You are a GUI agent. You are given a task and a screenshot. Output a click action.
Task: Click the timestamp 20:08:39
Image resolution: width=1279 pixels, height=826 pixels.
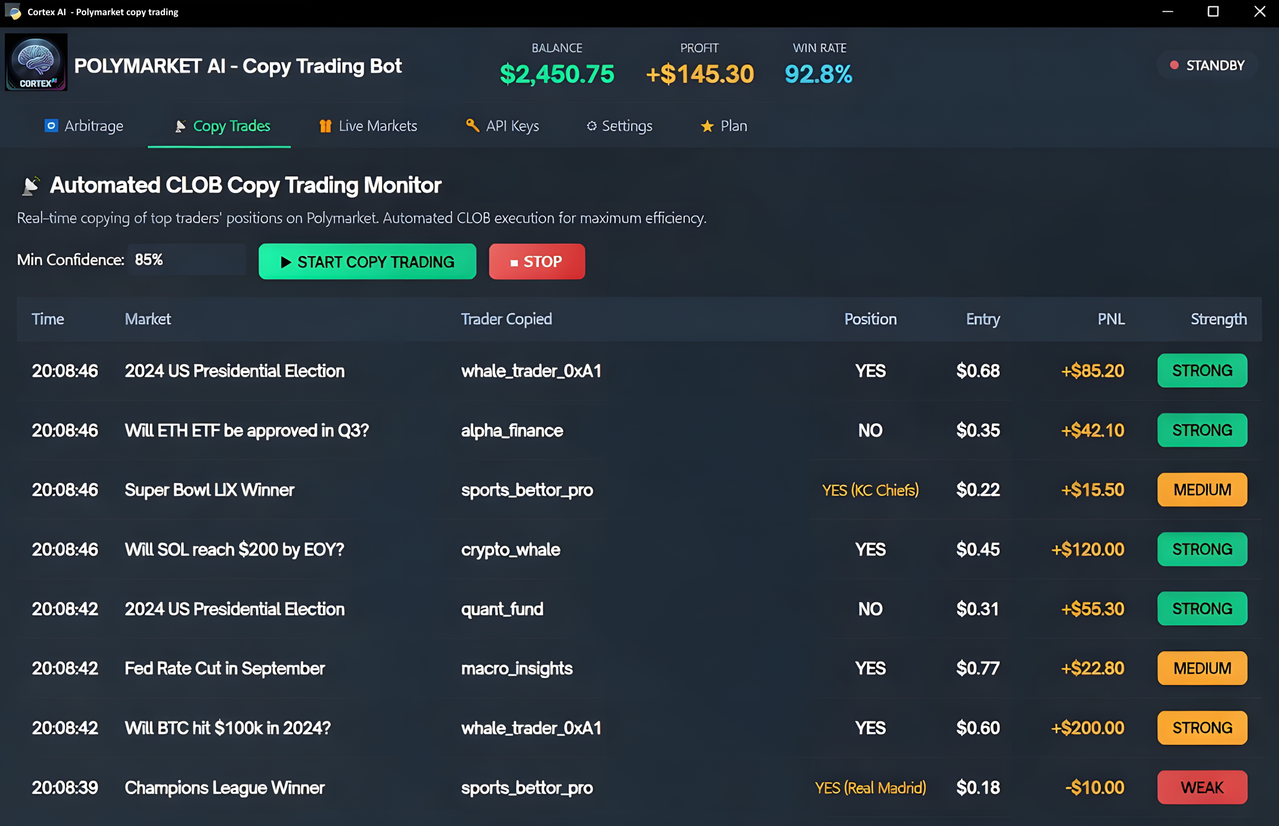[x=65, y=788]
